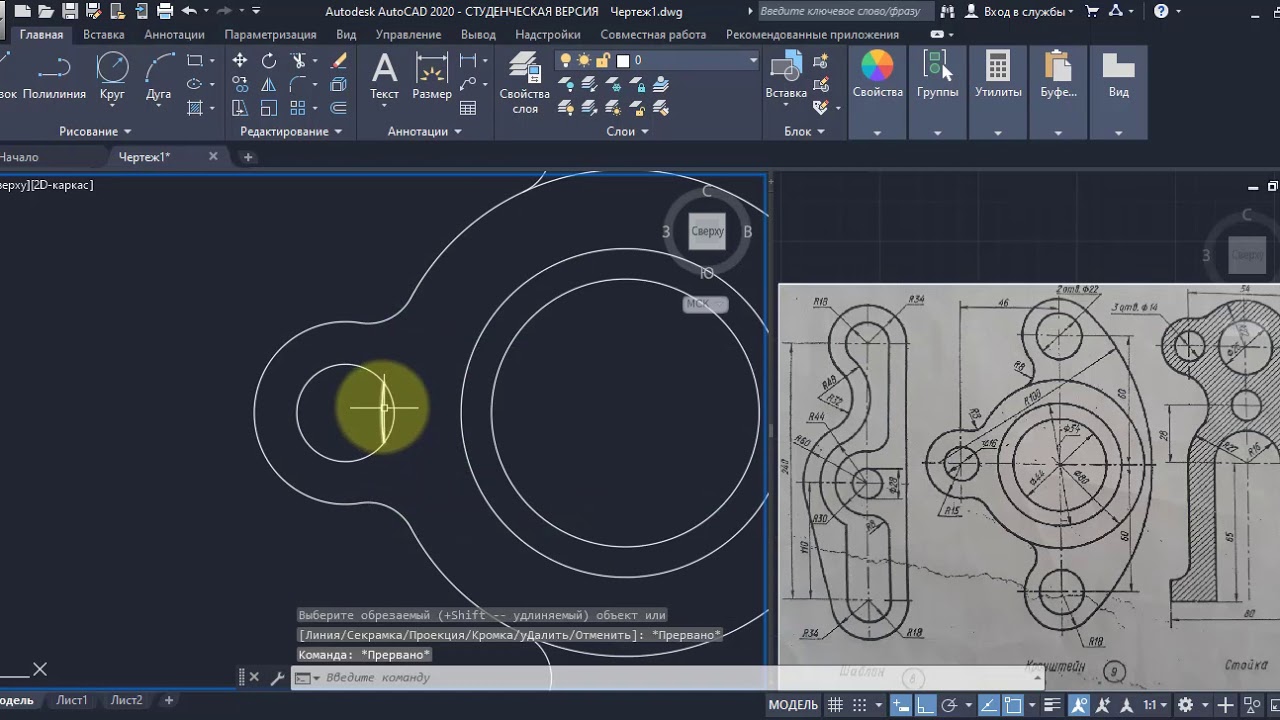Click the keyword search field in title bar
Screen dimensions: 1280x720
(x=845, y=11)
